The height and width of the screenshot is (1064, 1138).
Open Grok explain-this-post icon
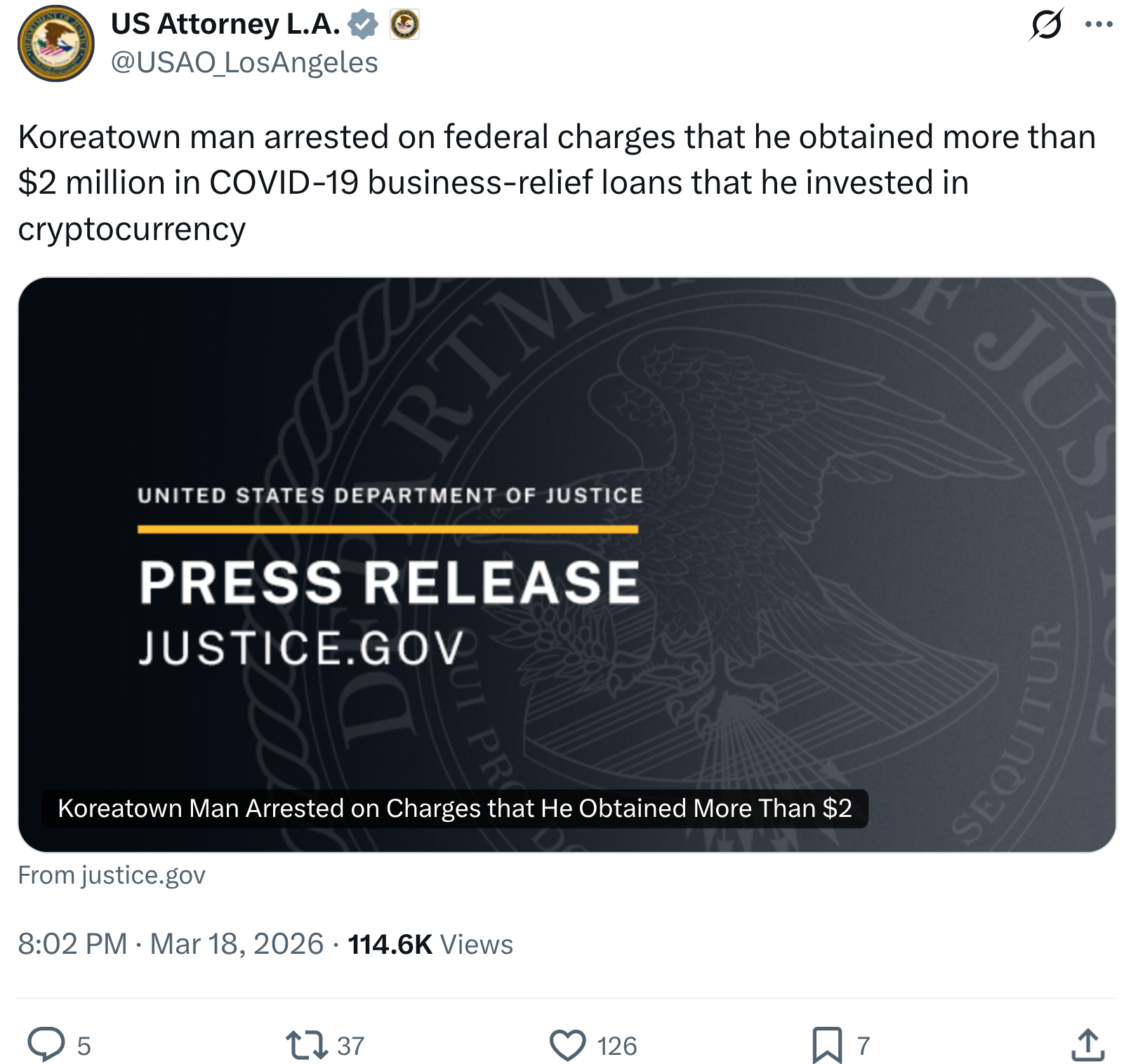click(1046, 25)
